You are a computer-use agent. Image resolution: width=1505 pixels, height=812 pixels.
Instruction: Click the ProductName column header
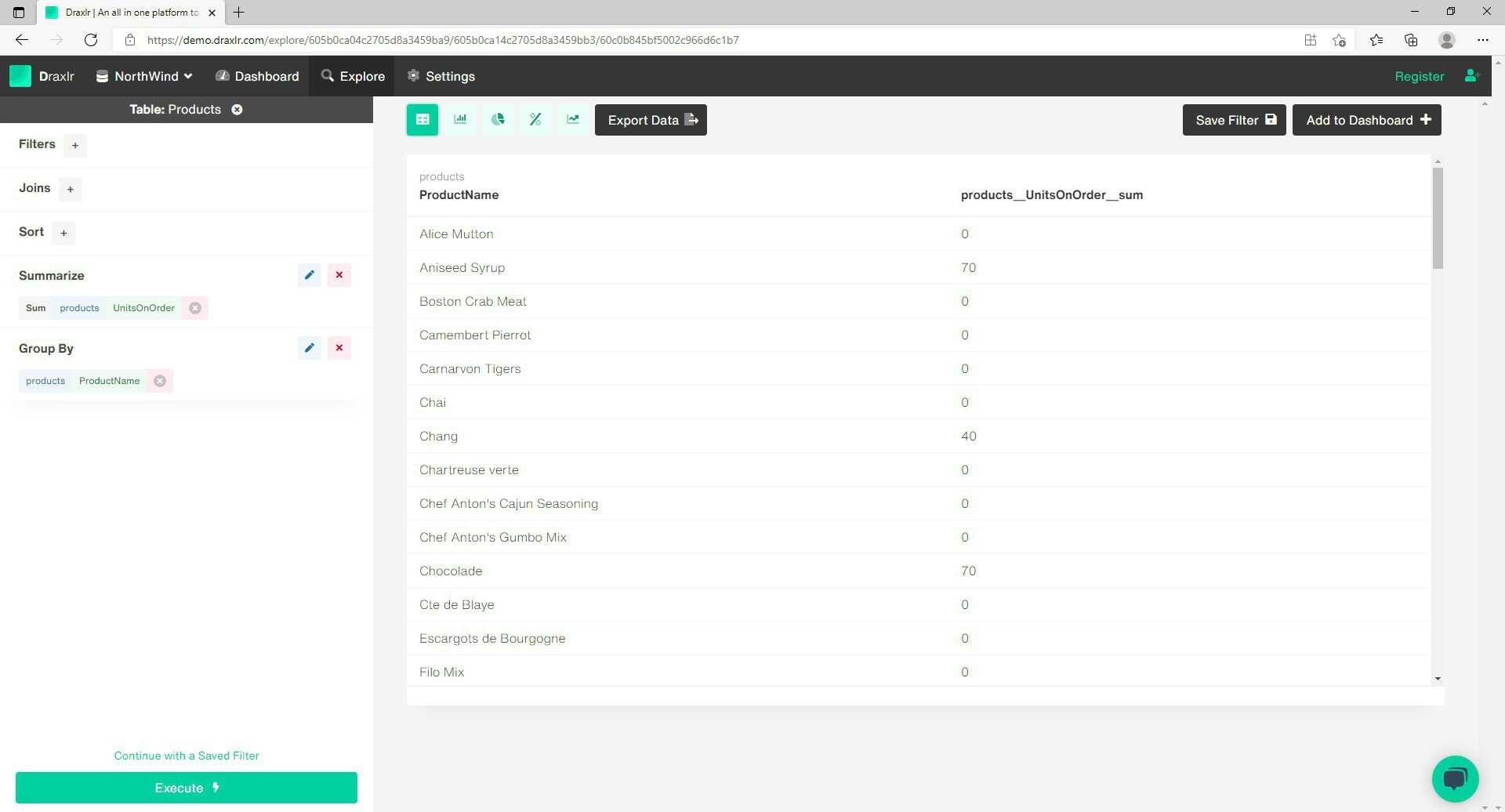pos(459,195)
